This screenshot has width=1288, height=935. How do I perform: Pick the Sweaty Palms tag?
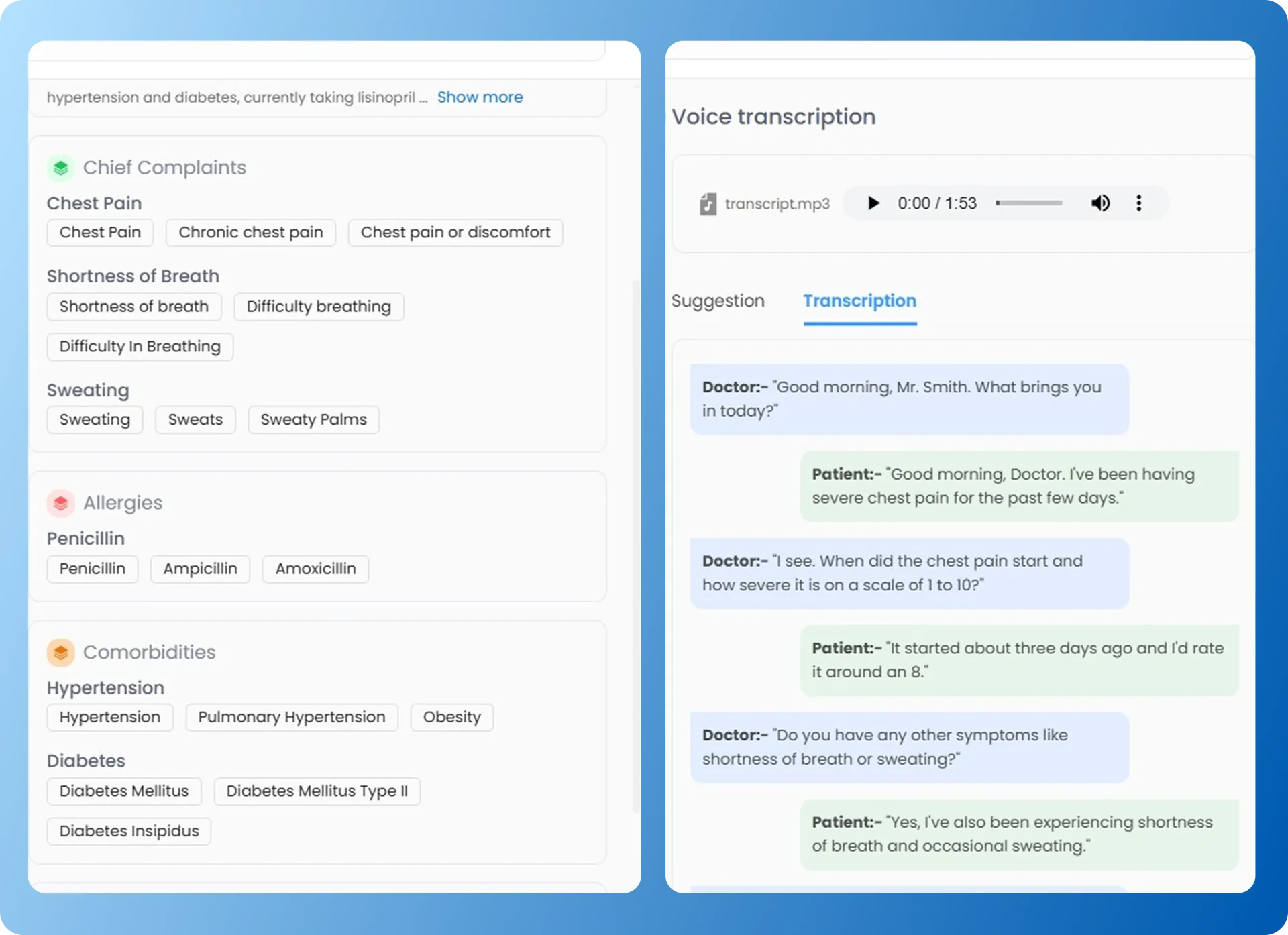(313, 420)
